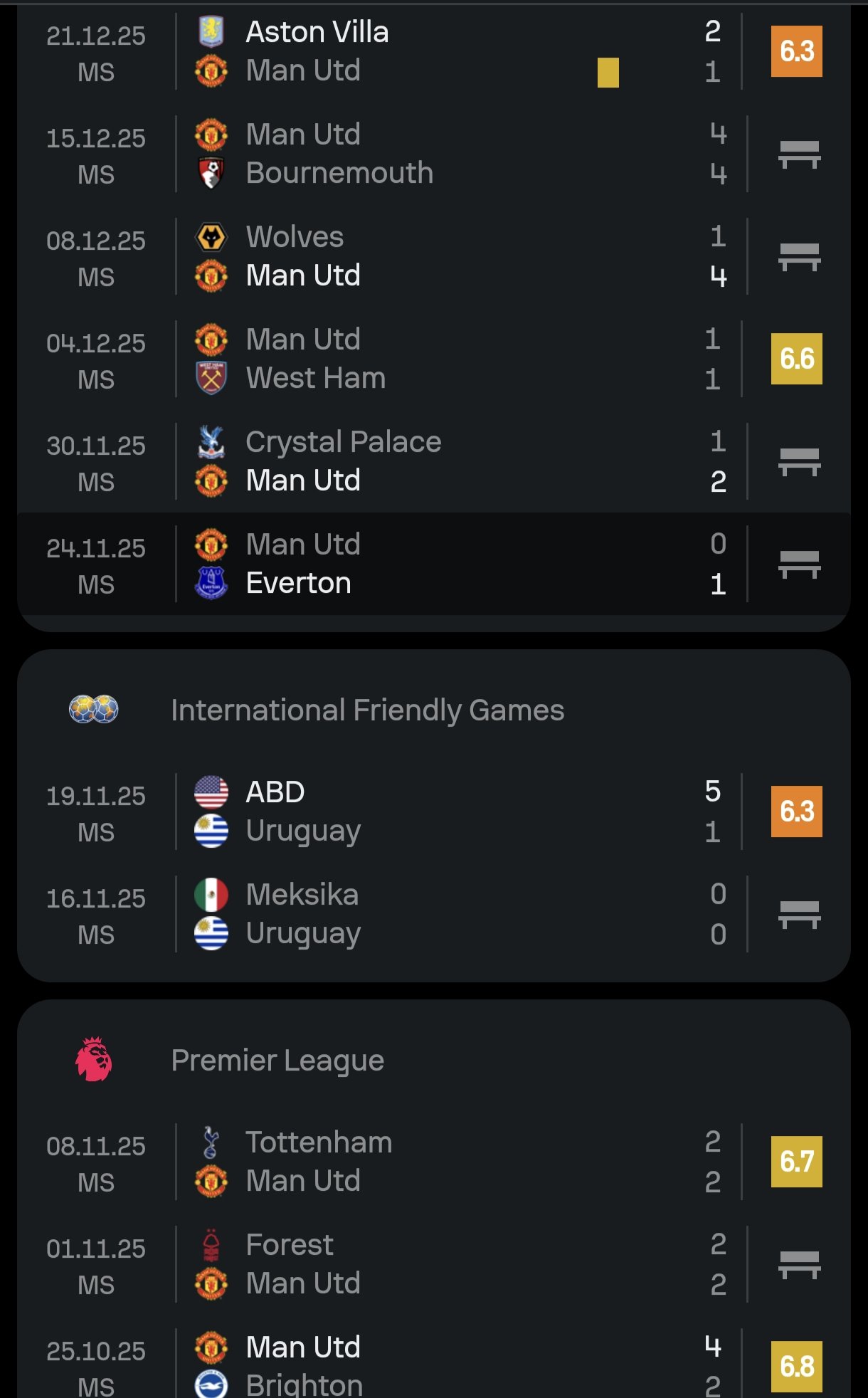Tap bench icon on Meksika vs Uruguay row
This screenshot has width=868, height=1398.
pyautogui.click(x=799, y=914)
